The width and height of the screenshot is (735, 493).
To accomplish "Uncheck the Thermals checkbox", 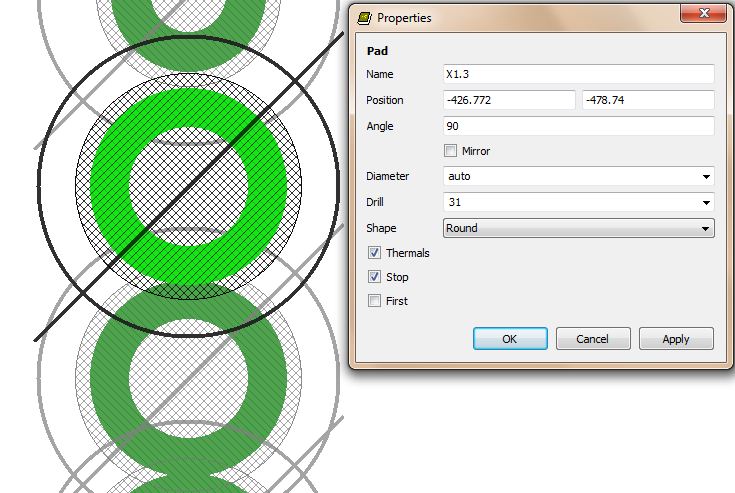I will tap(374, 253).
